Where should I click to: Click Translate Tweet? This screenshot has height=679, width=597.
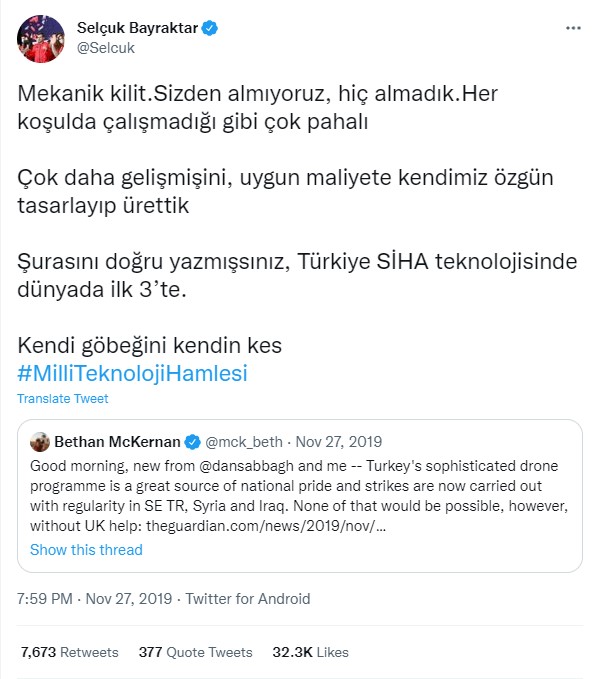[62, 398]
